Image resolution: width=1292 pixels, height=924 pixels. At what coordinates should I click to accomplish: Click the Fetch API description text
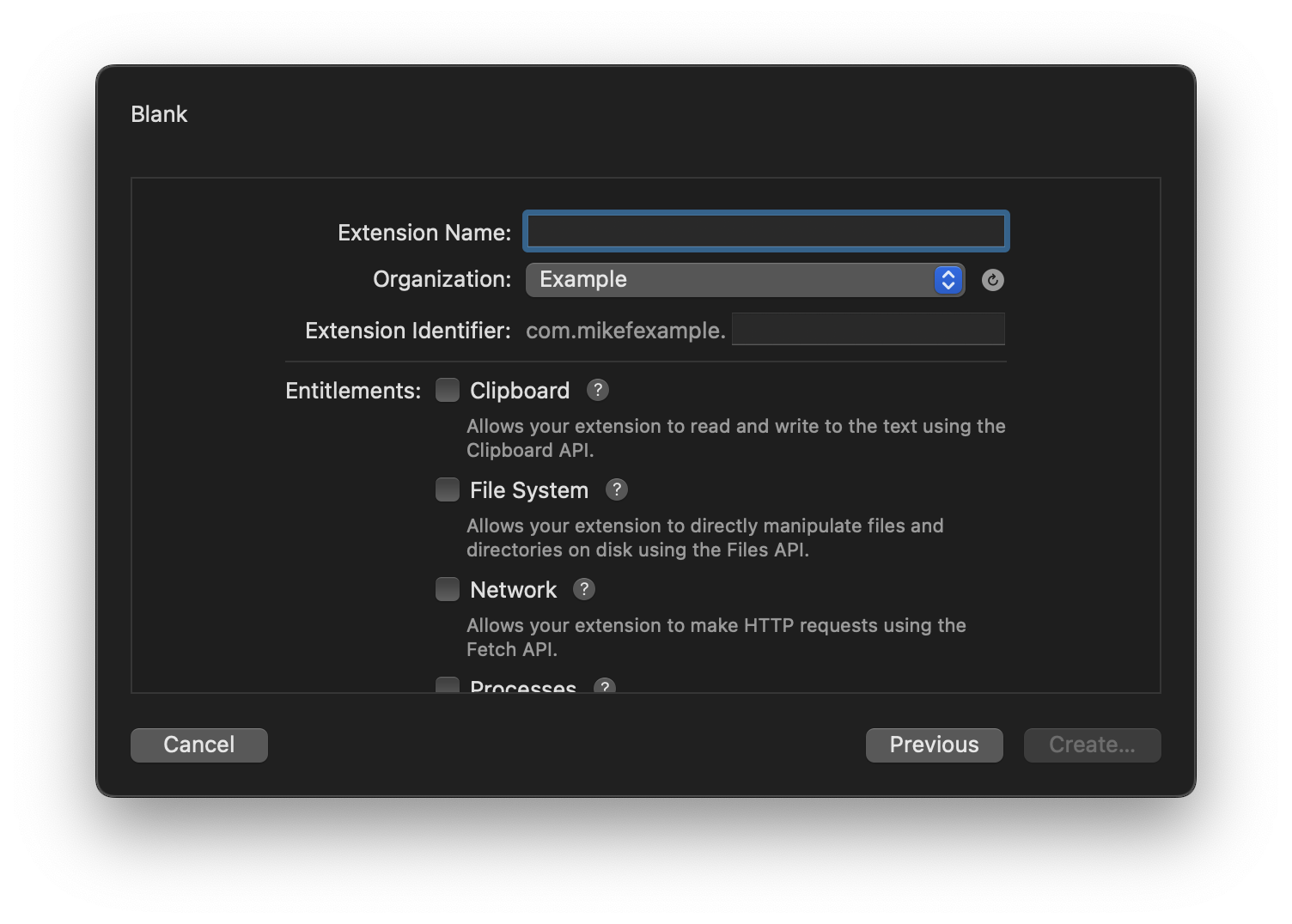716,637
